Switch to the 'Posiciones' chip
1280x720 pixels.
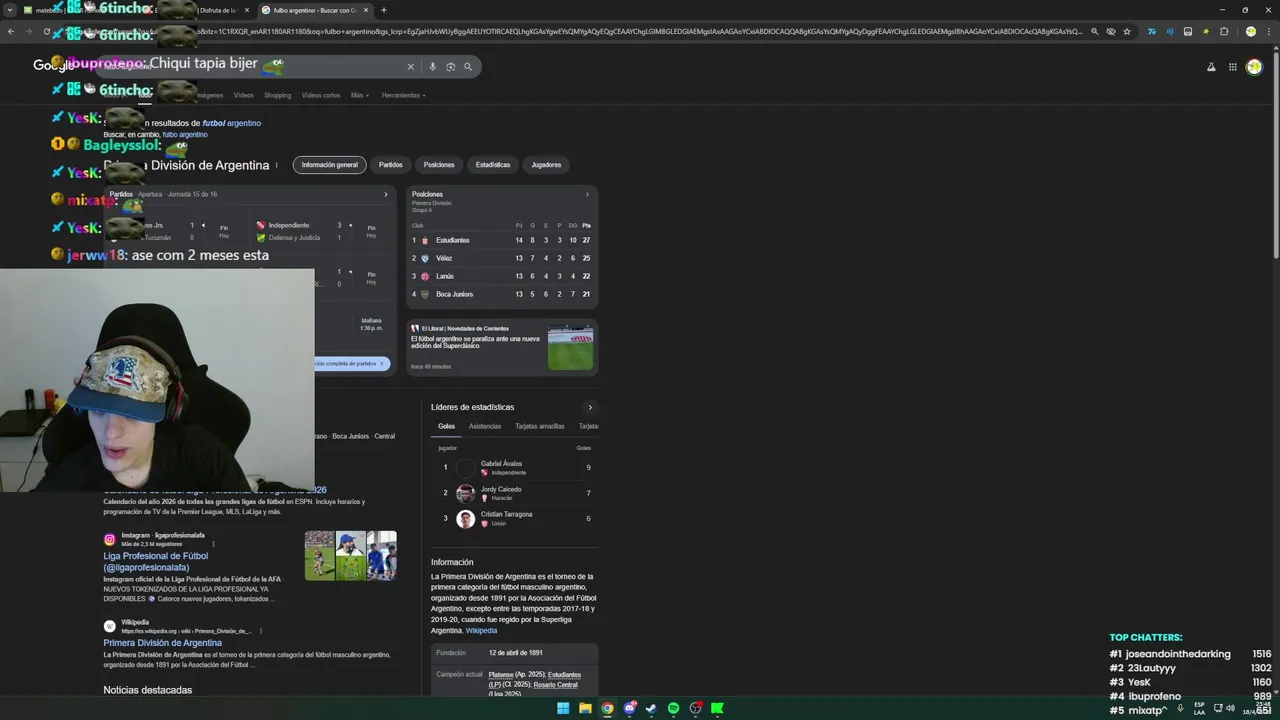pos(439,164)
